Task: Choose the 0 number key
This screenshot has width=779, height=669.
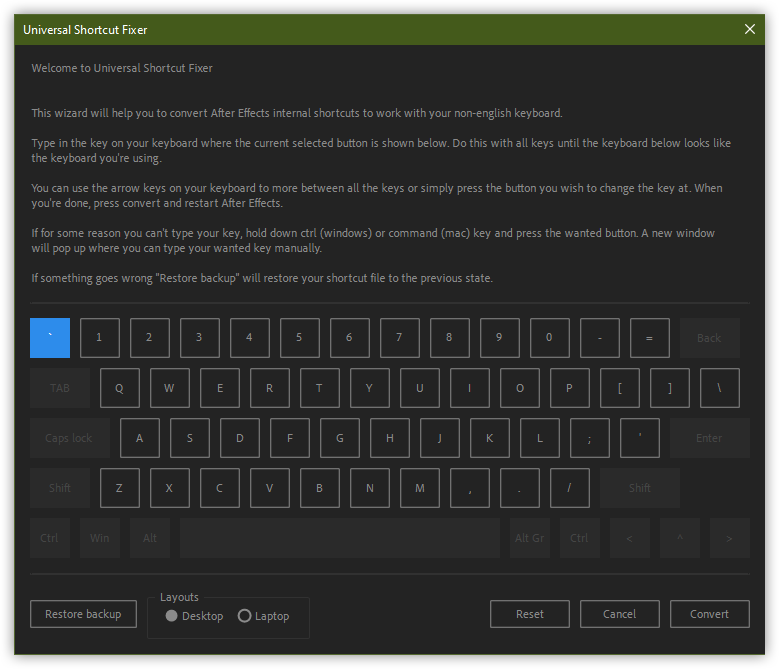Action: 550,338
